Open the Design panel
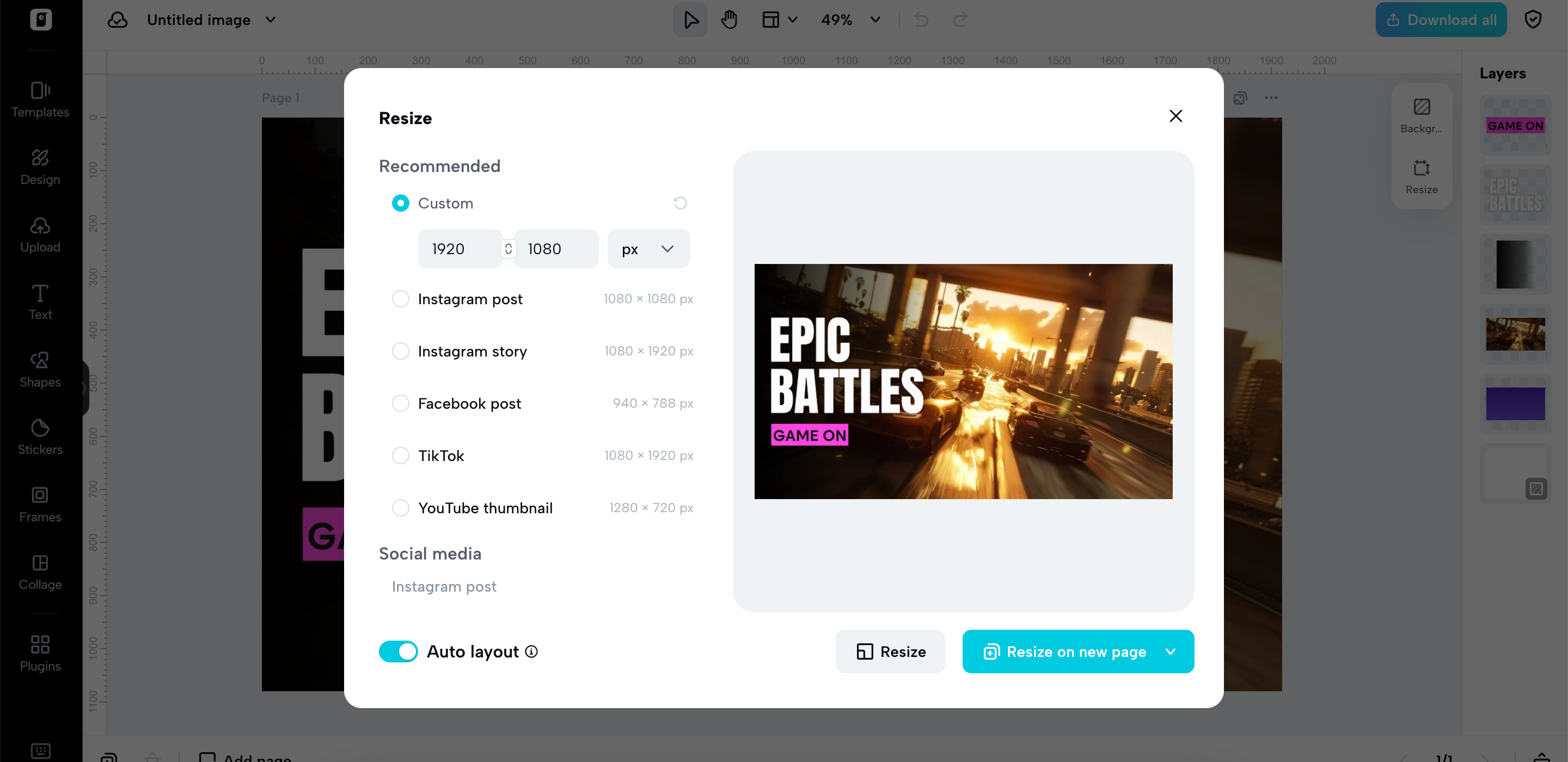1568x762 pixels. click(x=40, y=167)
